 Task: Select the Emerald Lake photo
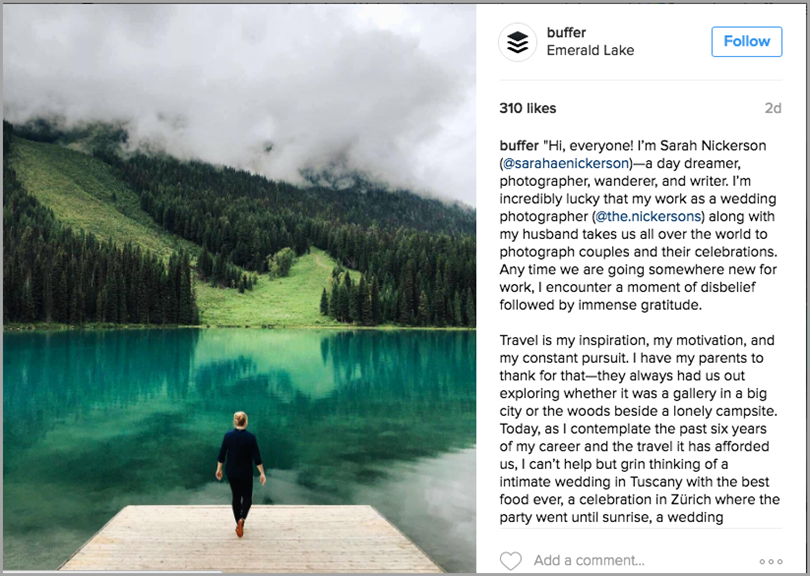coord(240,290)
